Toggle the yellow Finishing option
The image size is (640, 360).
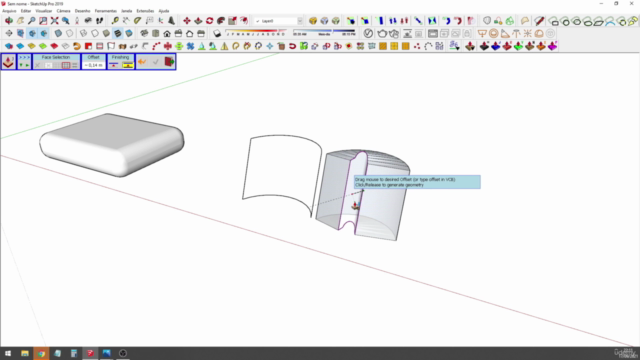click(128, 65)
